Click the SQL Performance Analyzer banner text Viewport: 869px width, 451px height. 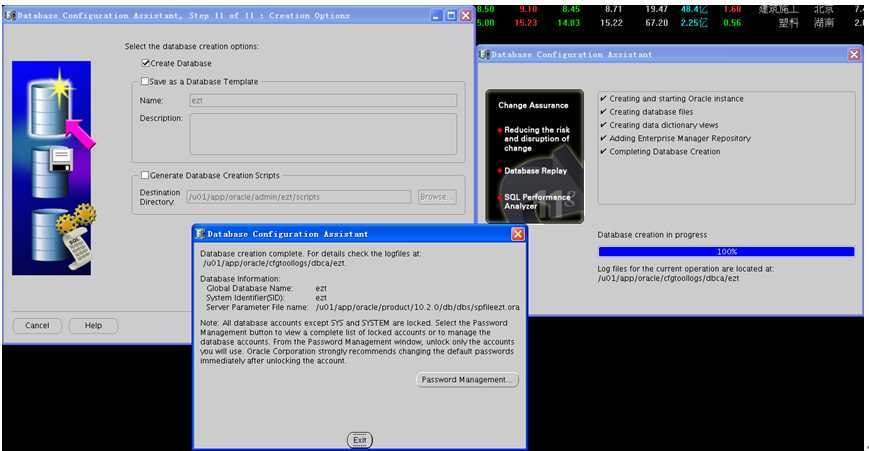point(536,201)
